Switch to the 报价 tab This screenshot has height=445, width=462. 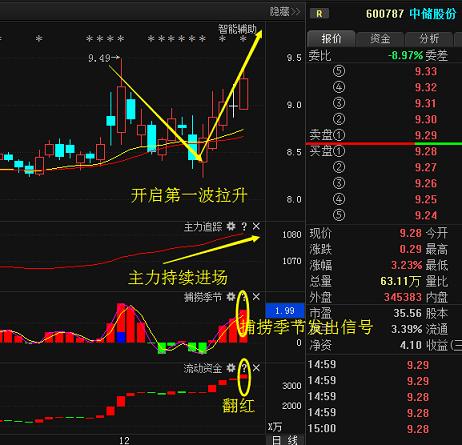coord(331,39)
